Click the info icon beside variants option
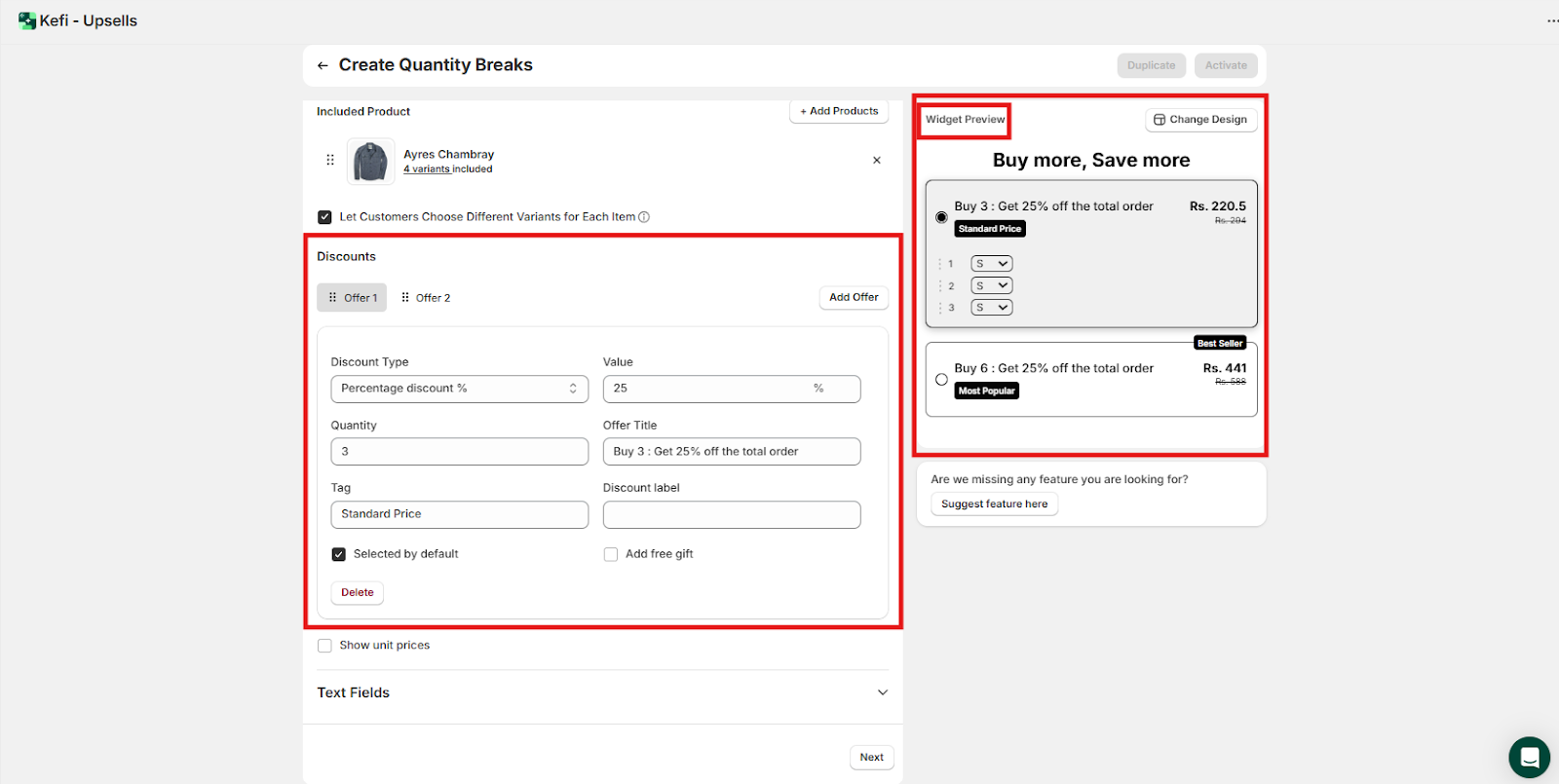 click(644, 217)
